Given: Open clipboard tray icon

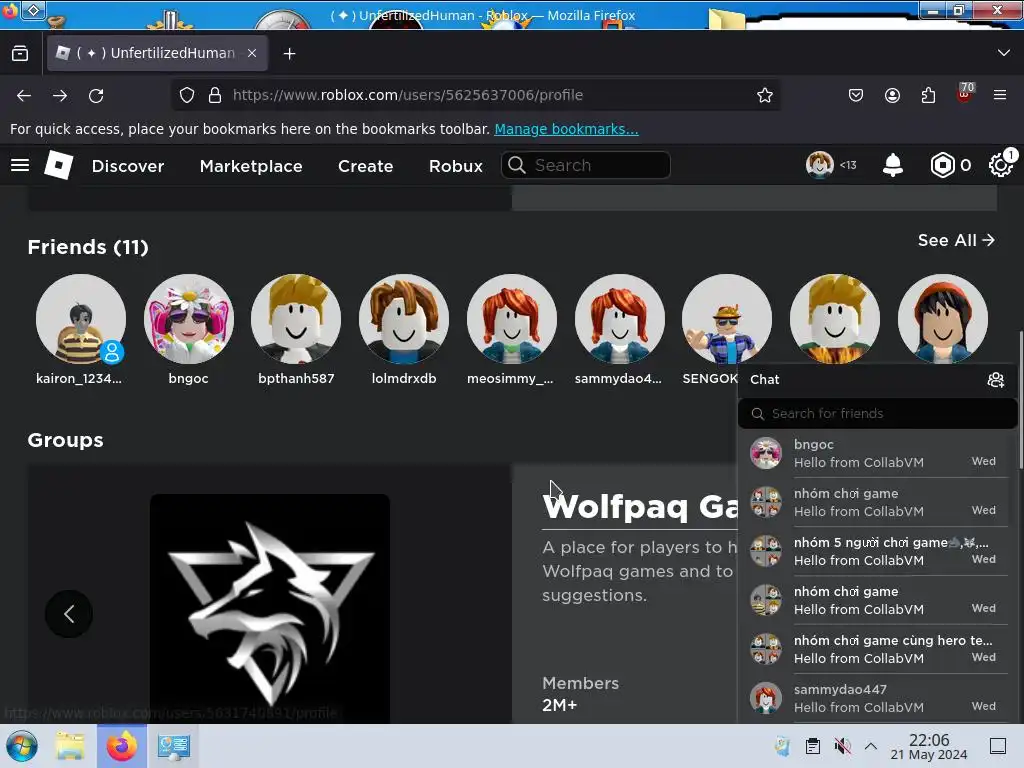Looking at the screenshot, I should [x=812, y=746].
